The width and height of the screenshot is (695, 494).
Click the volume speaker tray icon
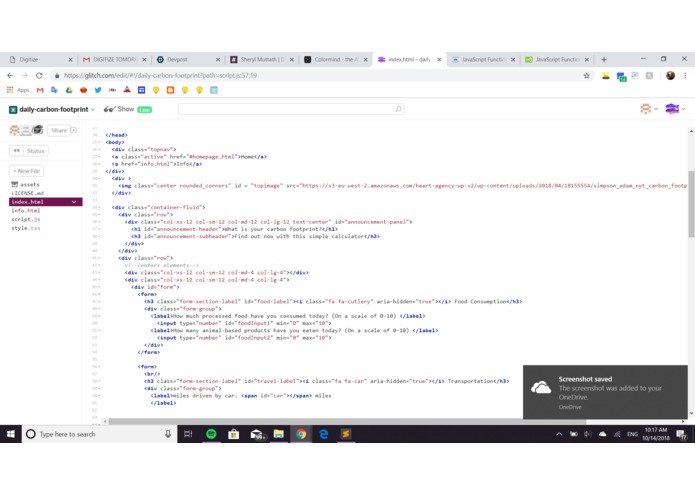[x=588, y=434]
